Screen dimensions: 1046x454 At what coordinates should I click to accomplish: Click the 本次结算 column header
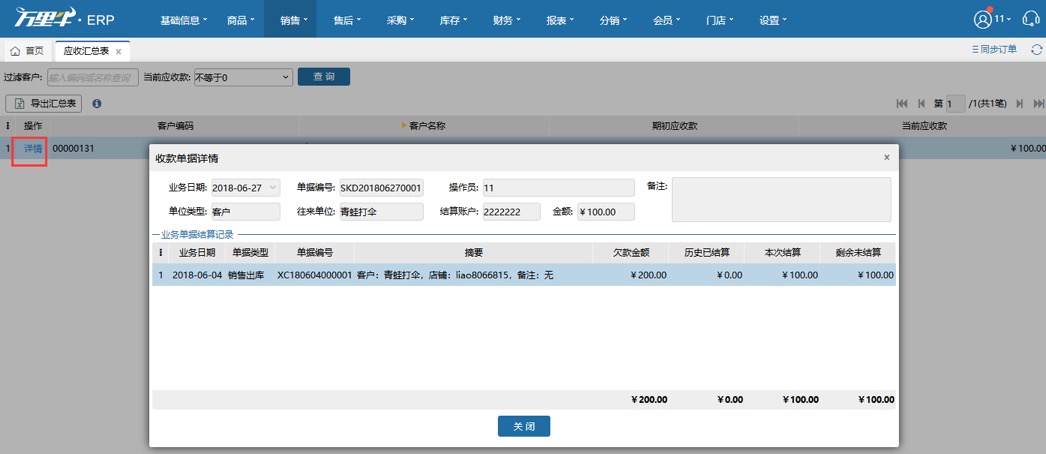pos(782,253)
